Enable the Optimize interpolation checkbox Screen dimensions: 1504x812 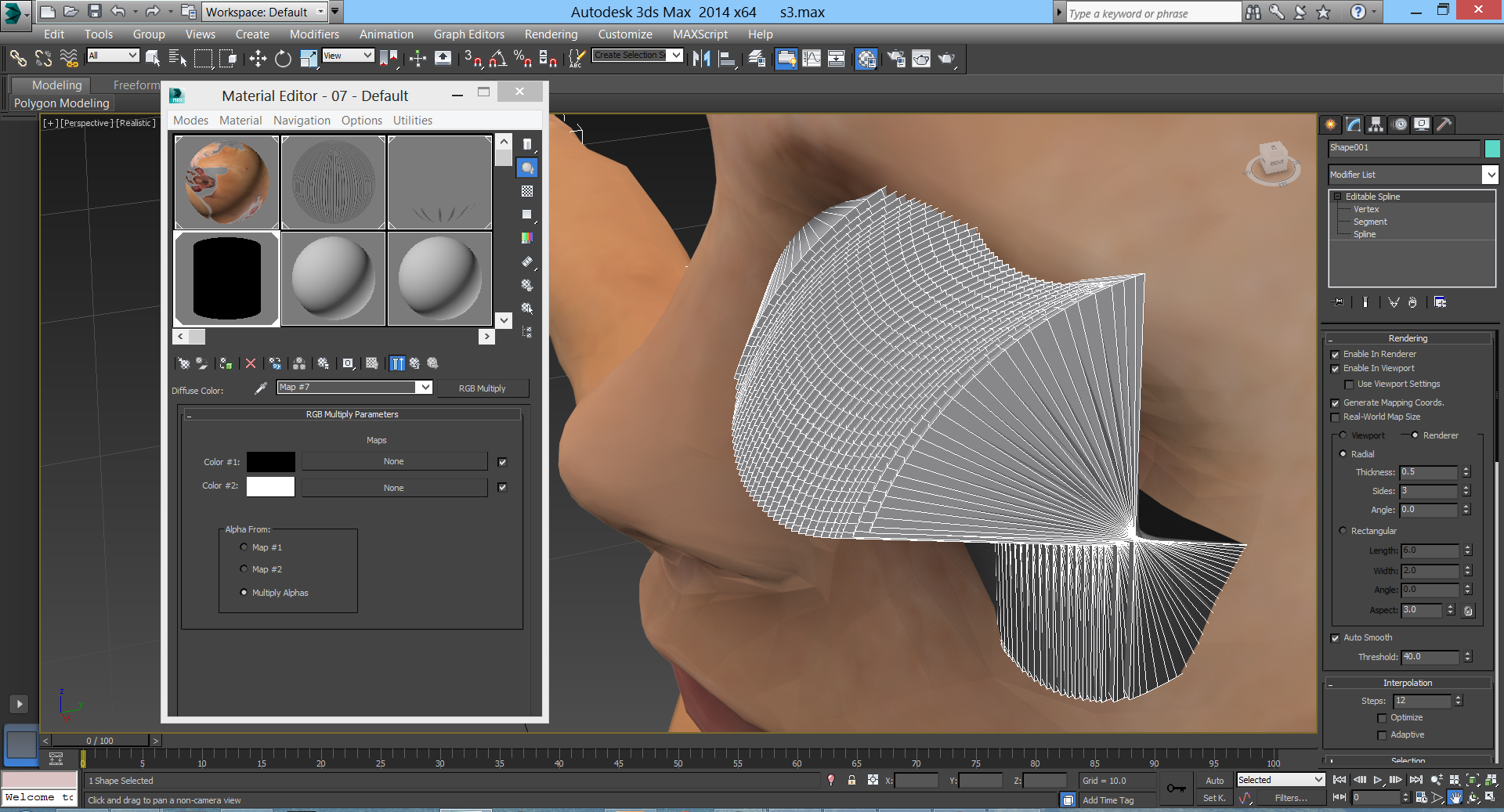point(1382,718)
